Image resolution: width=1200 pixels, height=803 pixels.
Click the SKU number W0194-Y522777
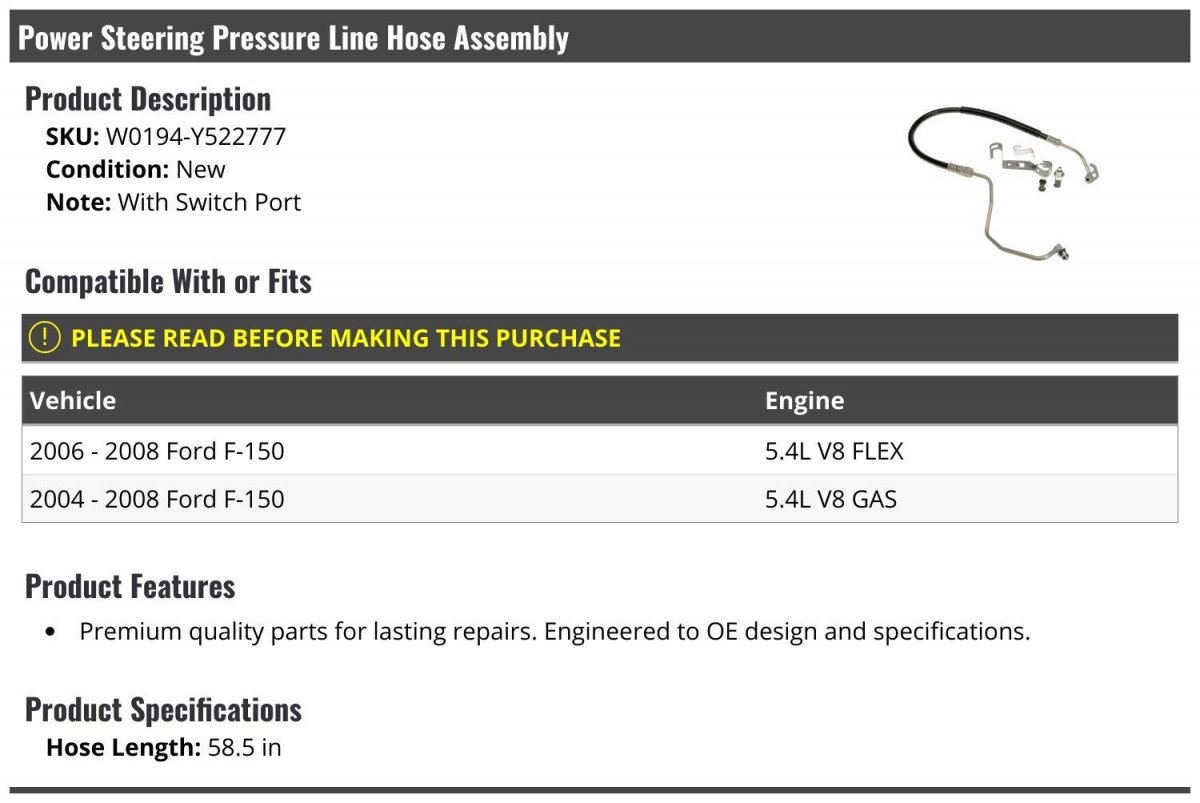click(x=196, y=137)
